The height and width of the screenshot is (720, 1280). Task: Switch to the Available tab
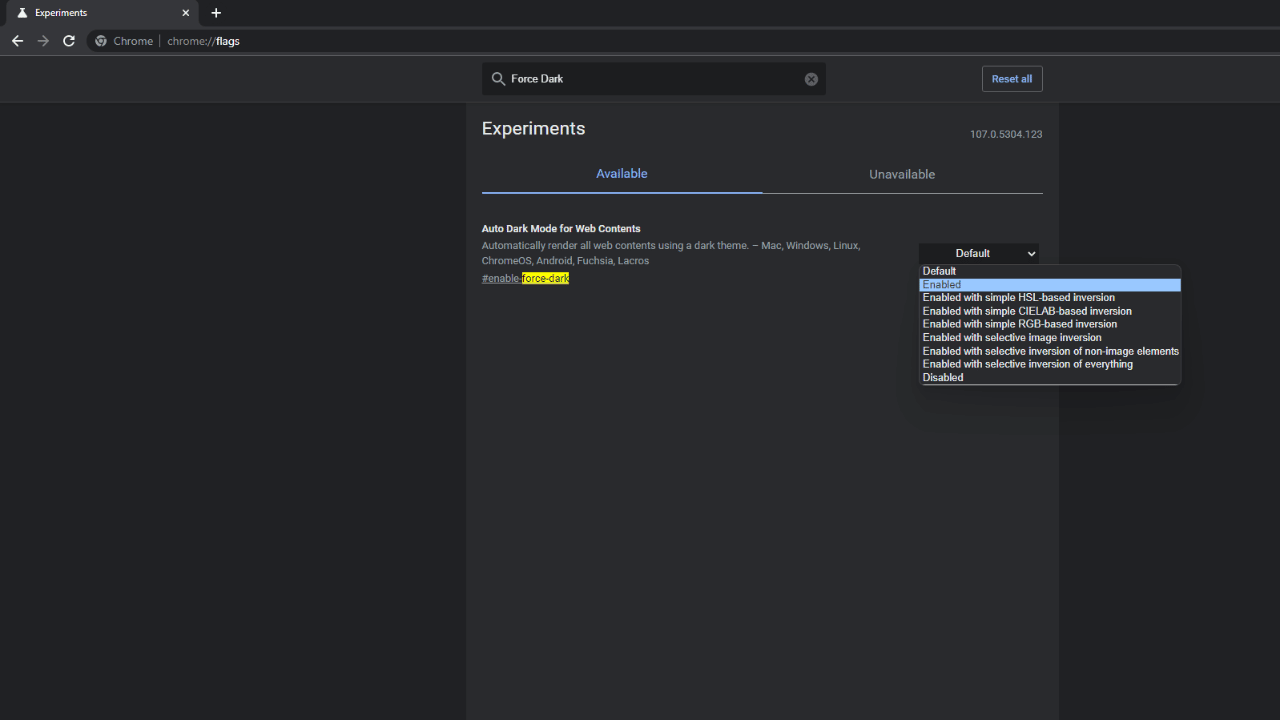pos(621,174)
